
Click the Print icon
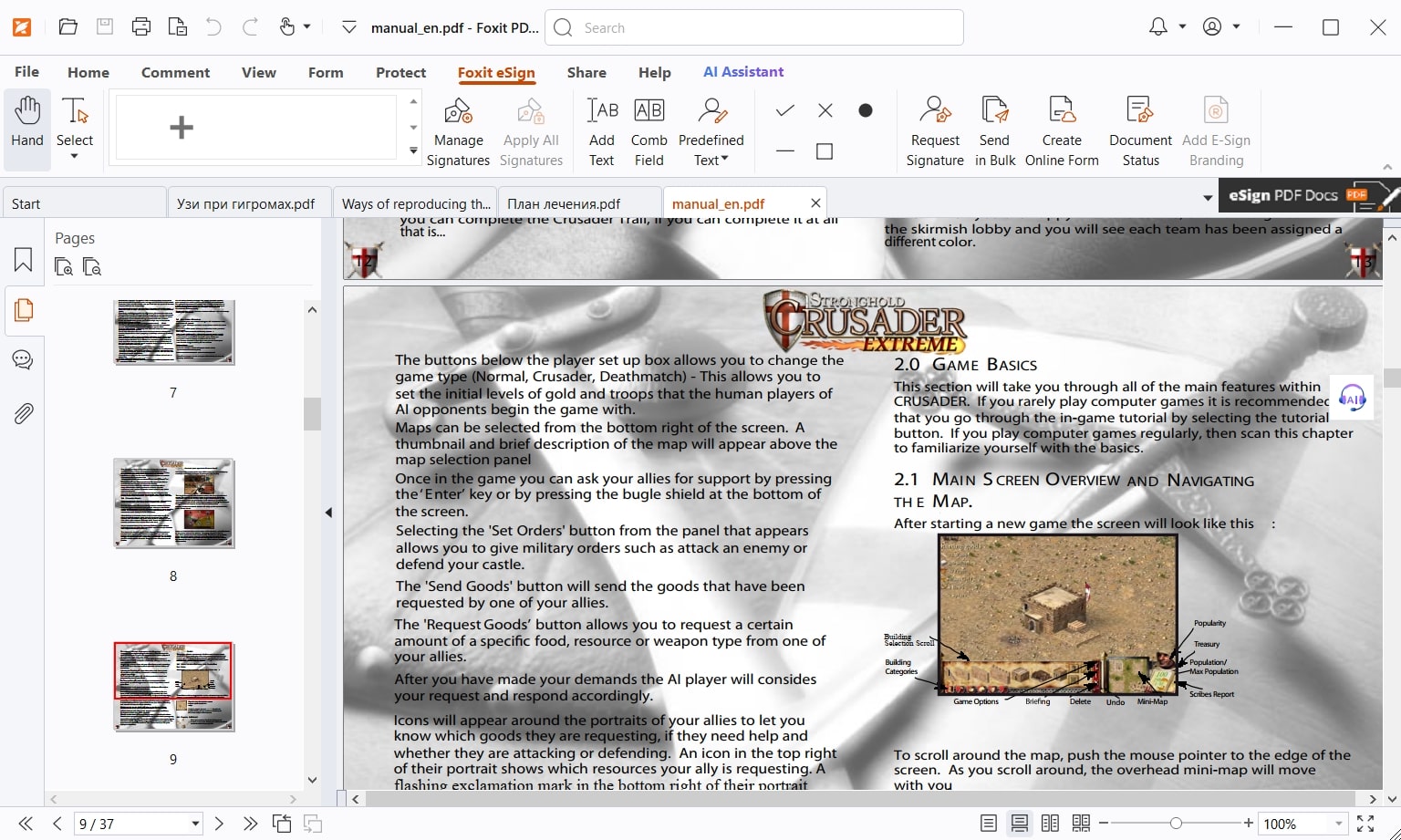[141, 27]
